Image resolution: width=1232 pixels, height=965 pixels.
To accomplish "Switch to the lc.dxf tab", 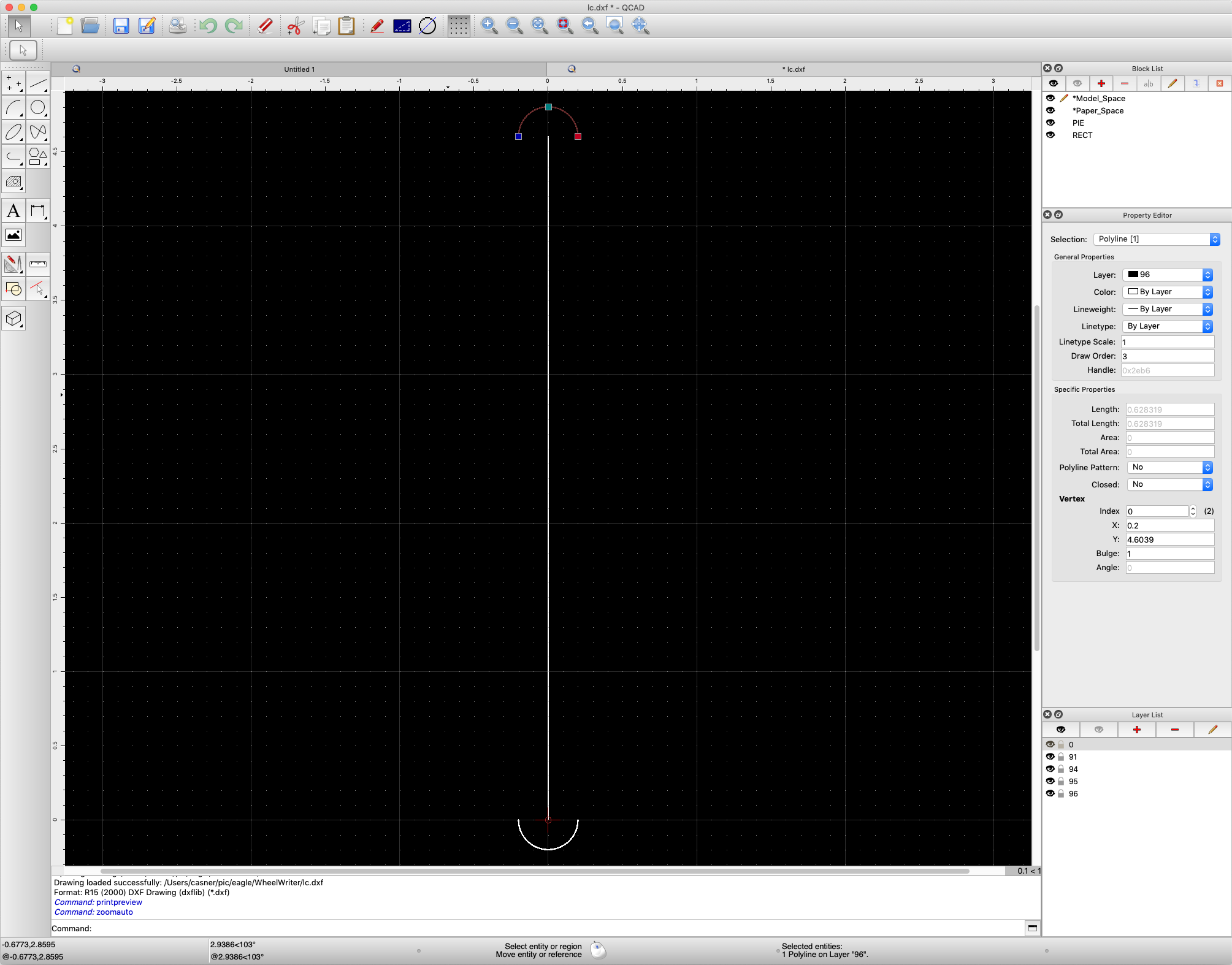I will [794, 69].
